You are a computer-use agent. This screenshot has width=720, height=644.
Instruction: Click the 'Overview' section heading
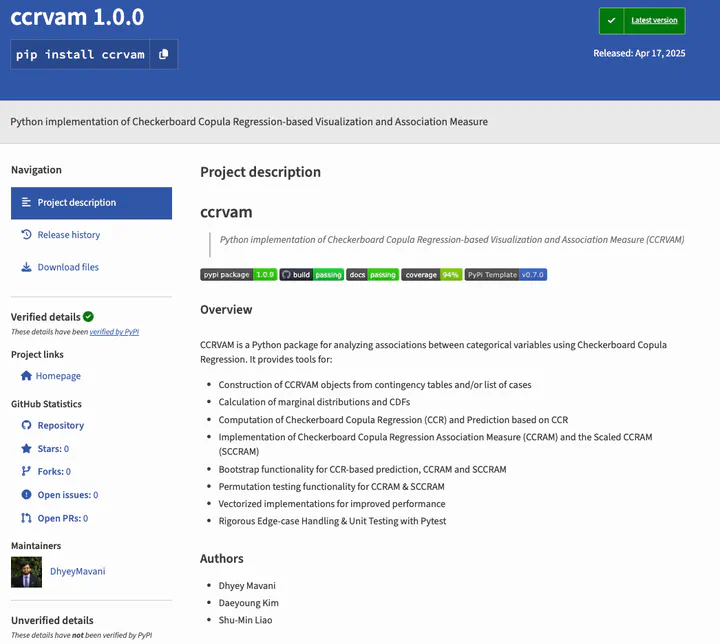point(226,310)
